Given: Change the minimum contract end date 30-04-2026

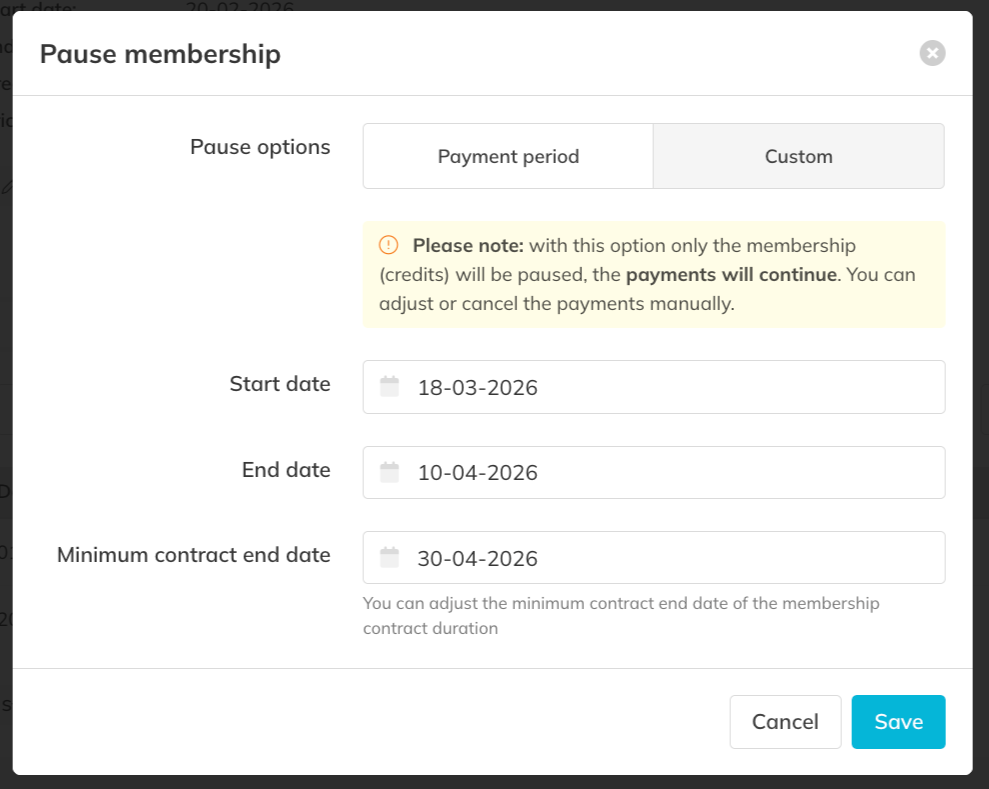Looking at the screenshot, I should (660, 558).
